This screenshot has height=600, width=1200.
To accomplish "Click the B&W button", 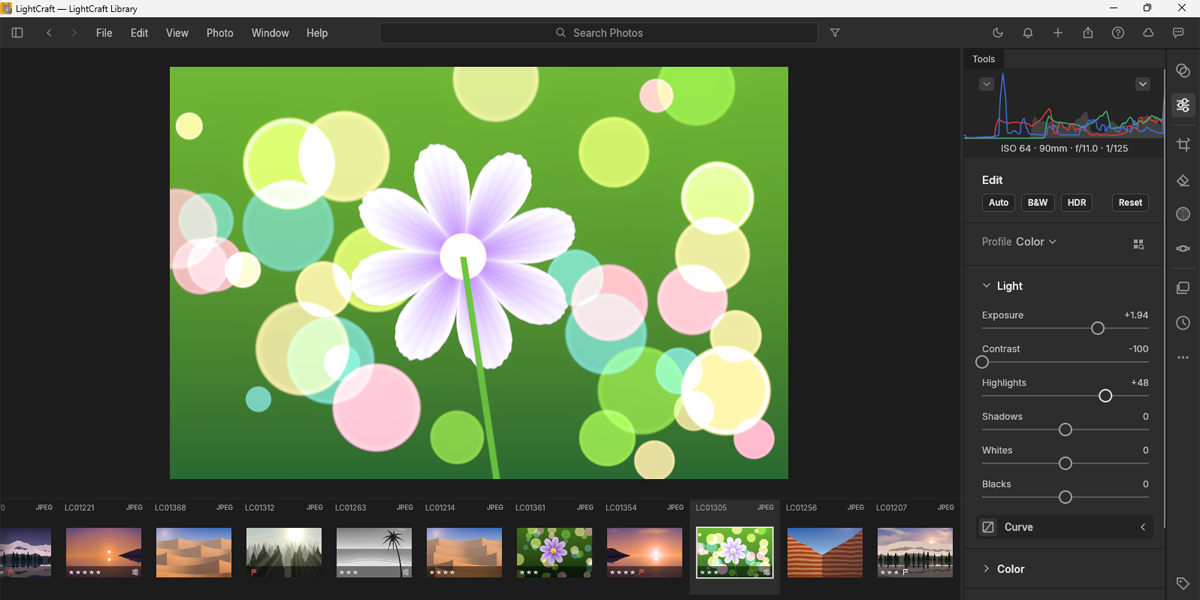I will pos(1038,202).
